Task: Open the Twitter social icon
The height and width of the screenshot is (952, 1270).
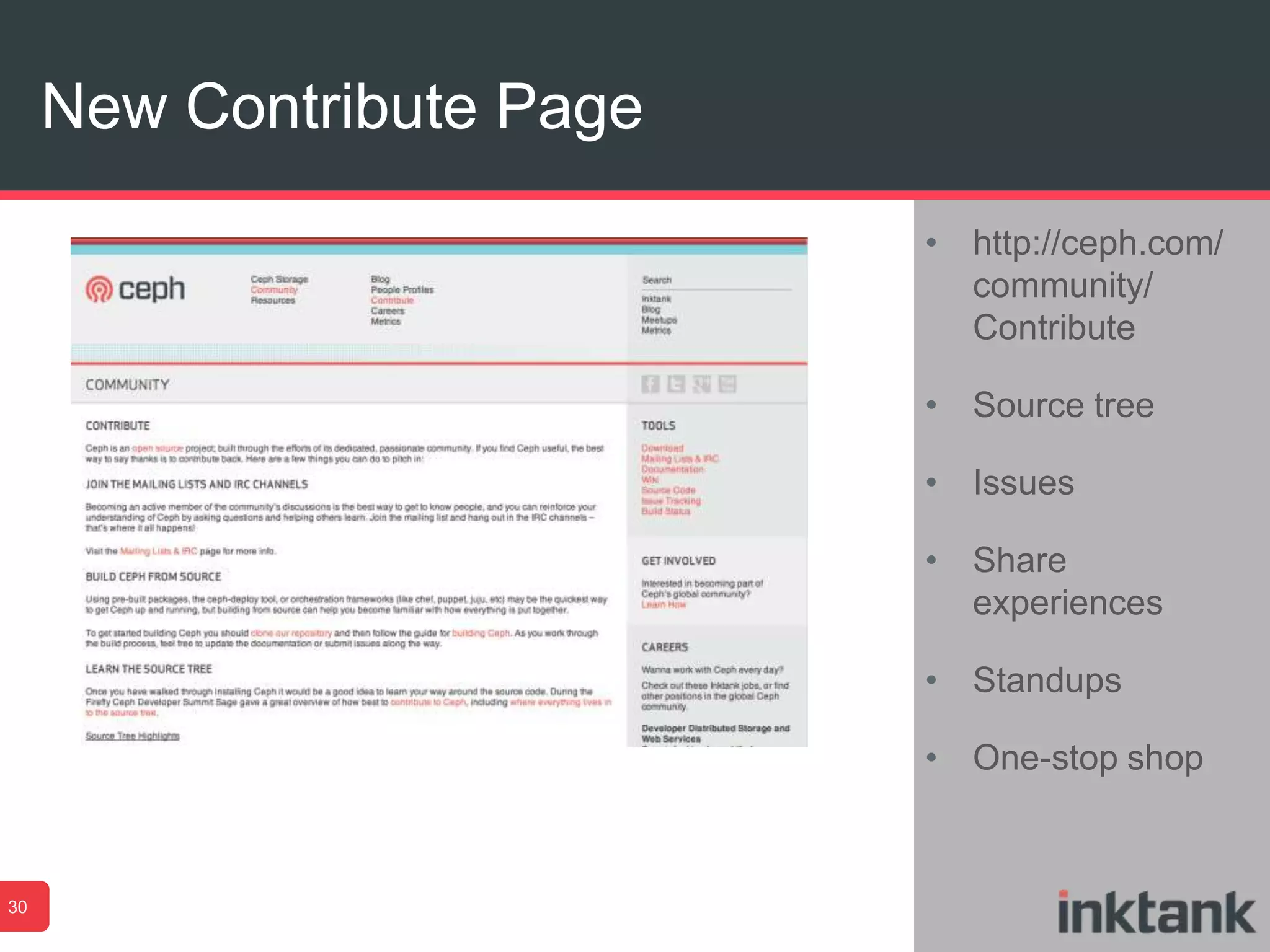Action: (676, 384)
